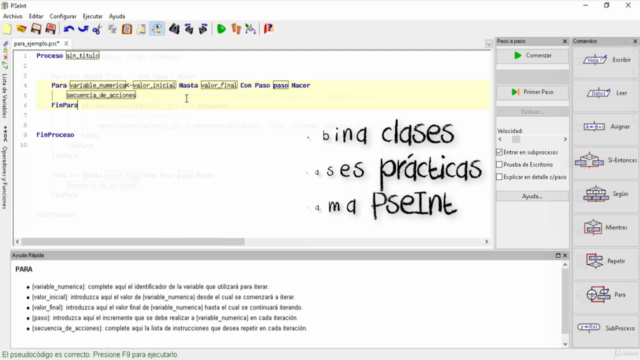Decrease velocity with left arrow
Viewport: 640px width, 360px height.
500,139
